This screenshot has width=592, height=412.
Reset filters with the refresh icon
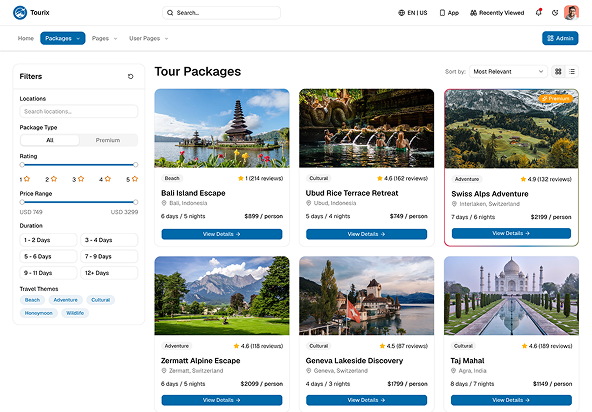pos(131,76)
